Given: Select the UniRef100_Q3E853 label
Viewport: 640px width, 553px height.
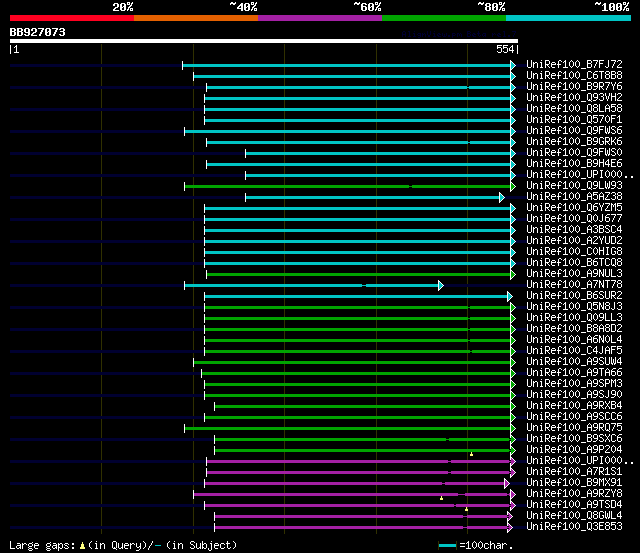Looking at the screenshot, I should tap(574, 527).
